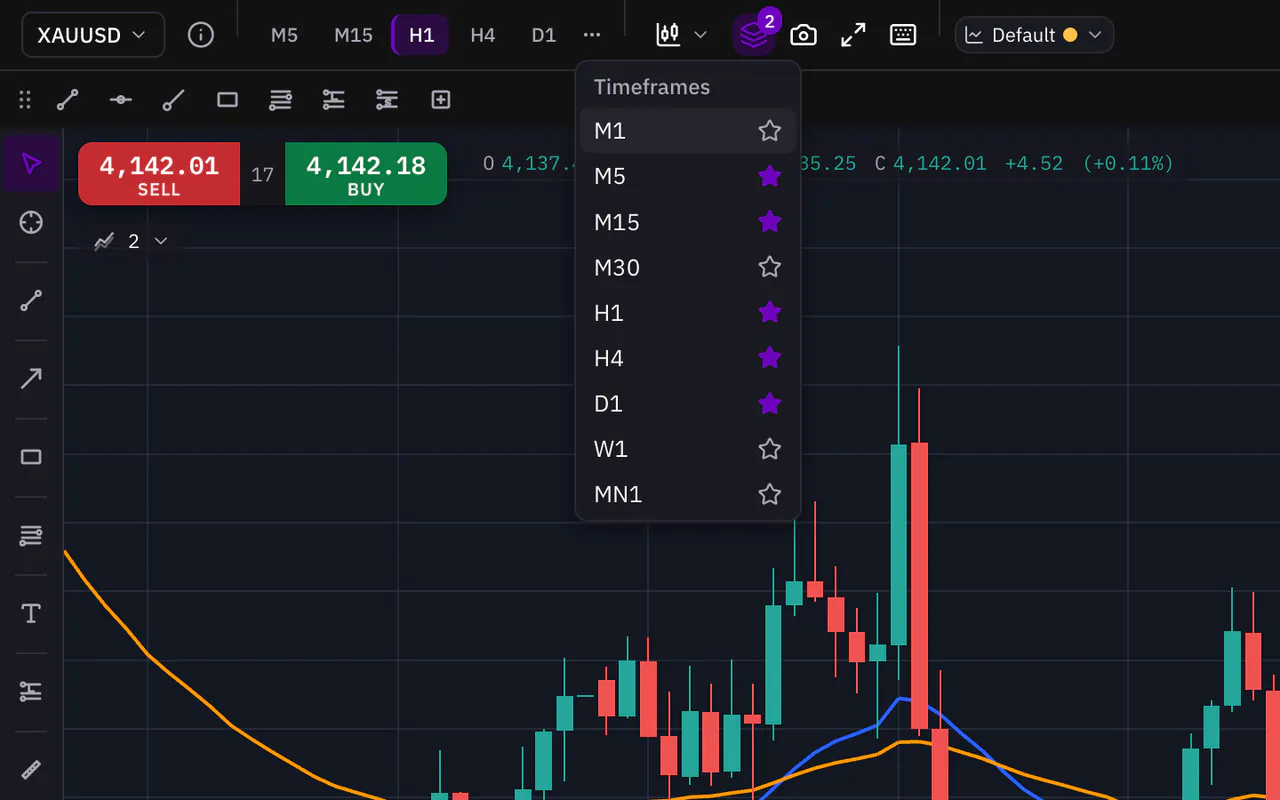Pick the horizontal line tool with center dot

tap(120, 99)
